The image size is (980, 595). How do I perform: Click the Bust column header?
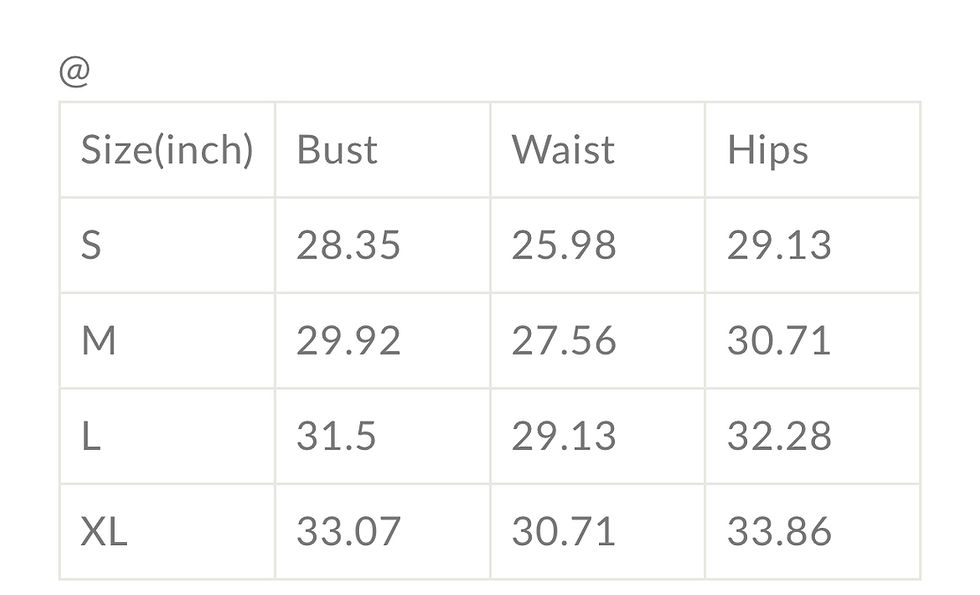pos(337,150)
